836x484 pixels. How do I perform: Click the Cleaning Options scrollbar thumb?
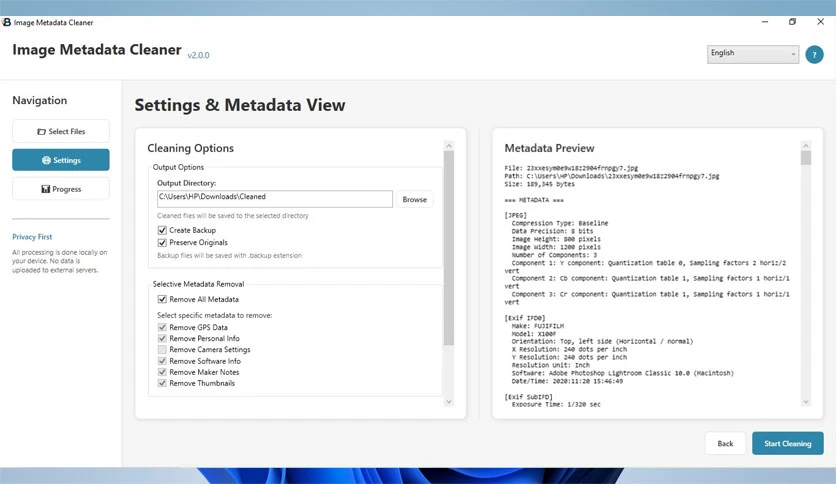coord(449,248)
